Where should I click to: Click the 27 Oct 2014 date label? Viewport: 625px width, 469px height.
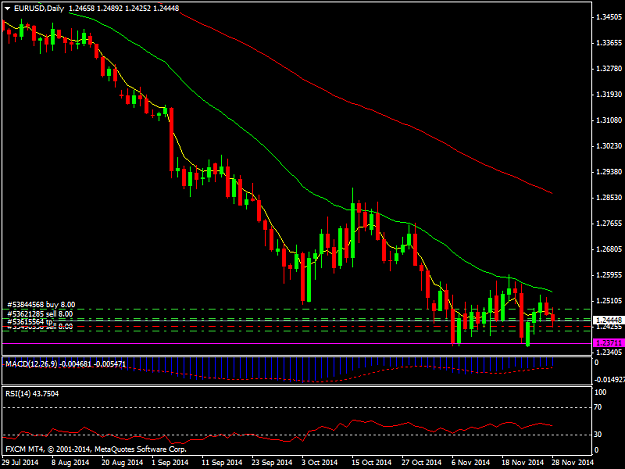coord(421,462)
